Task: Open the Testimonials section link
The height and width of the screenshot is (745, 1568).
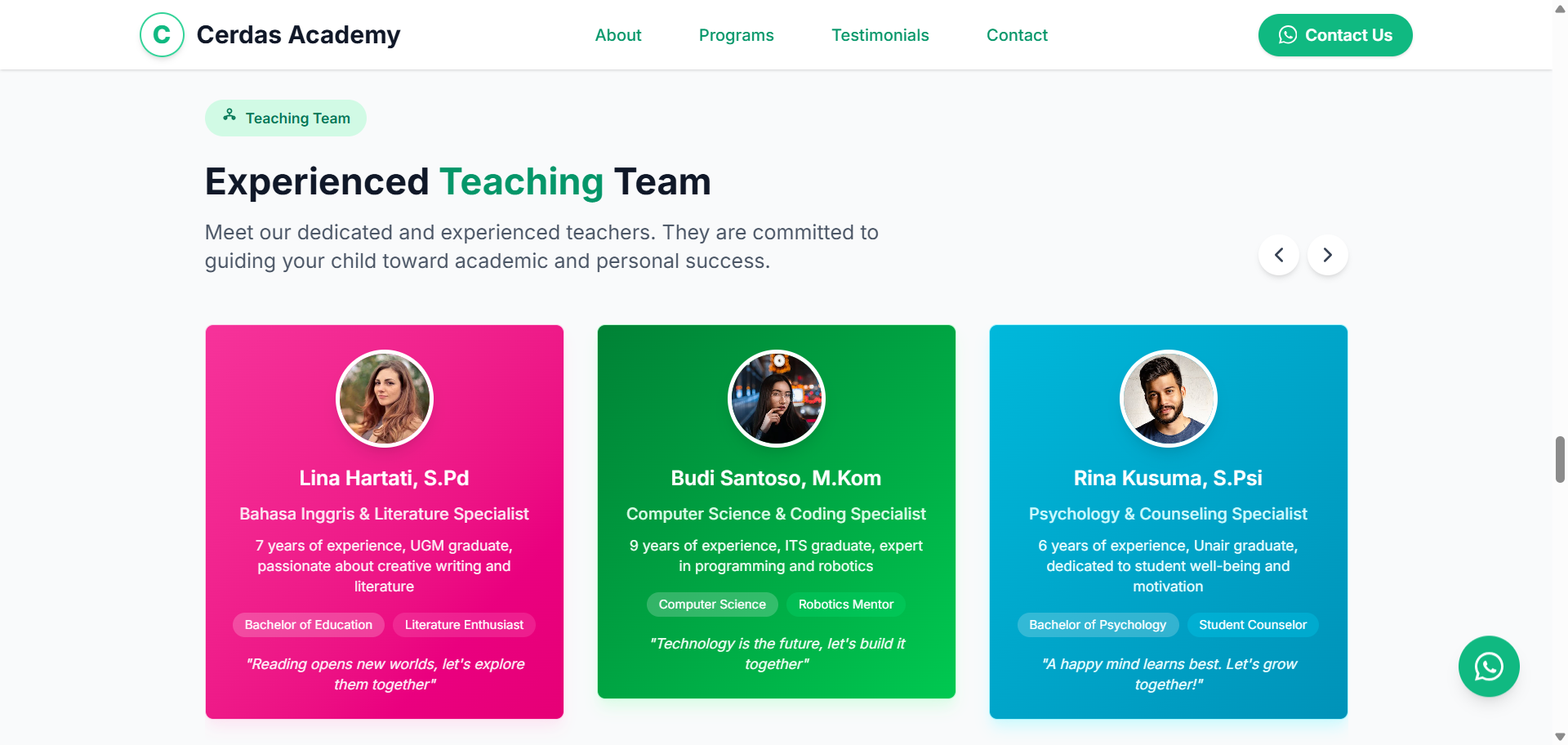Action: (x=880, y=35)
